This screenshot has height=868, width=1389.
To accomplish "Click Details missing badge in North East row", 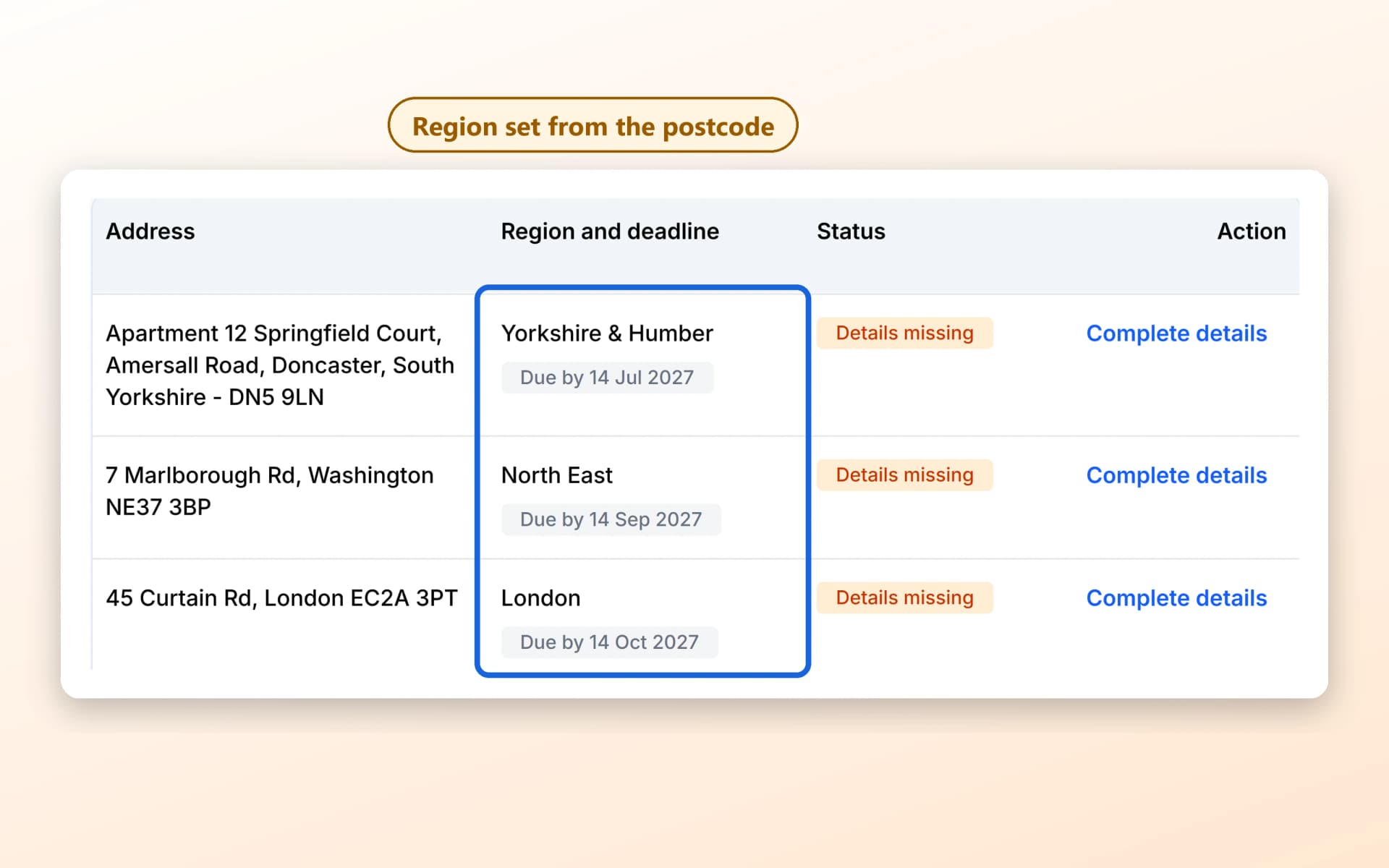I will 904,475.
